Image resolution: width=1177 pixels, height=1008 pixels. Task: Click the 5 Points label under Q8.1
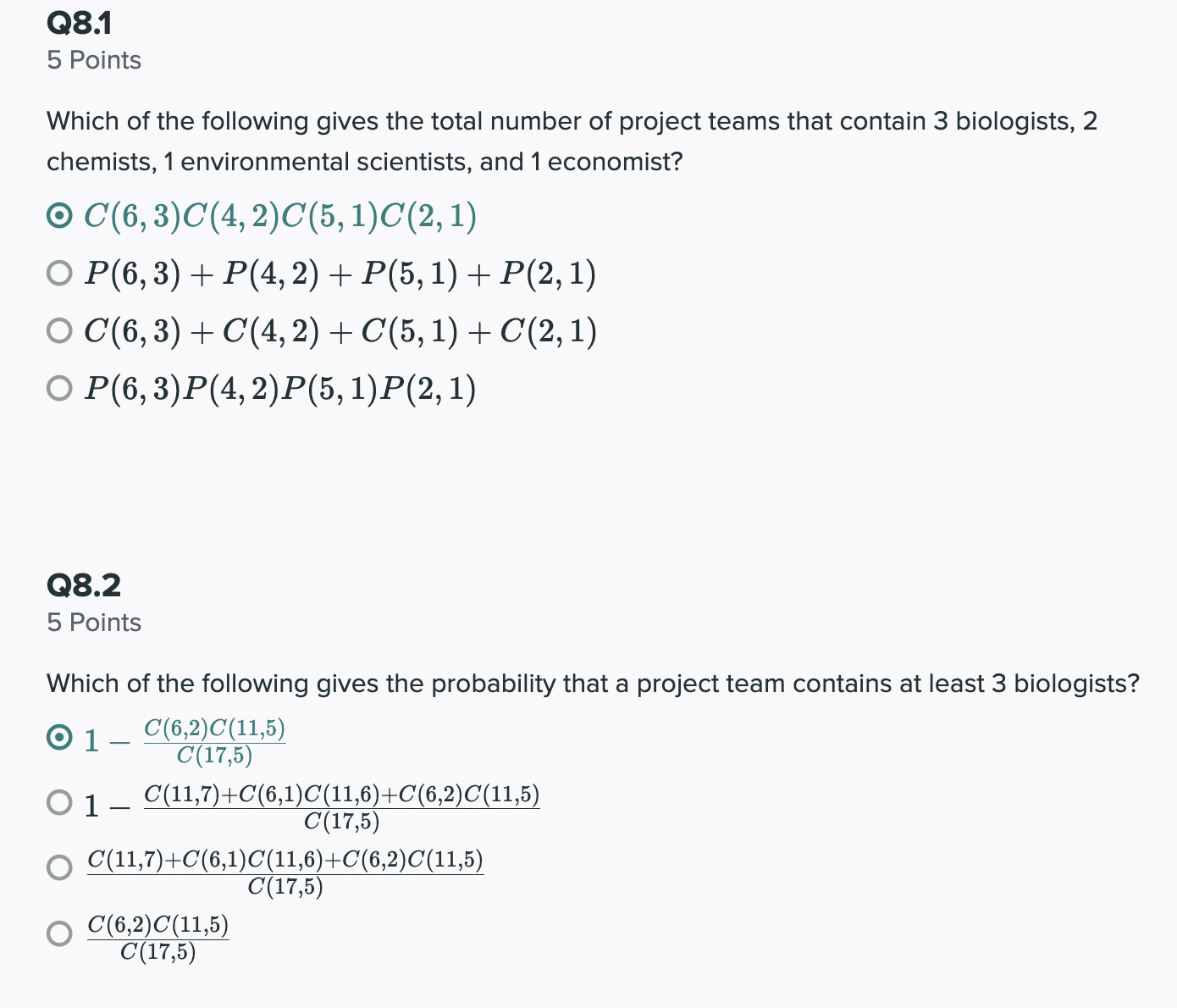(x=93, y=60)
